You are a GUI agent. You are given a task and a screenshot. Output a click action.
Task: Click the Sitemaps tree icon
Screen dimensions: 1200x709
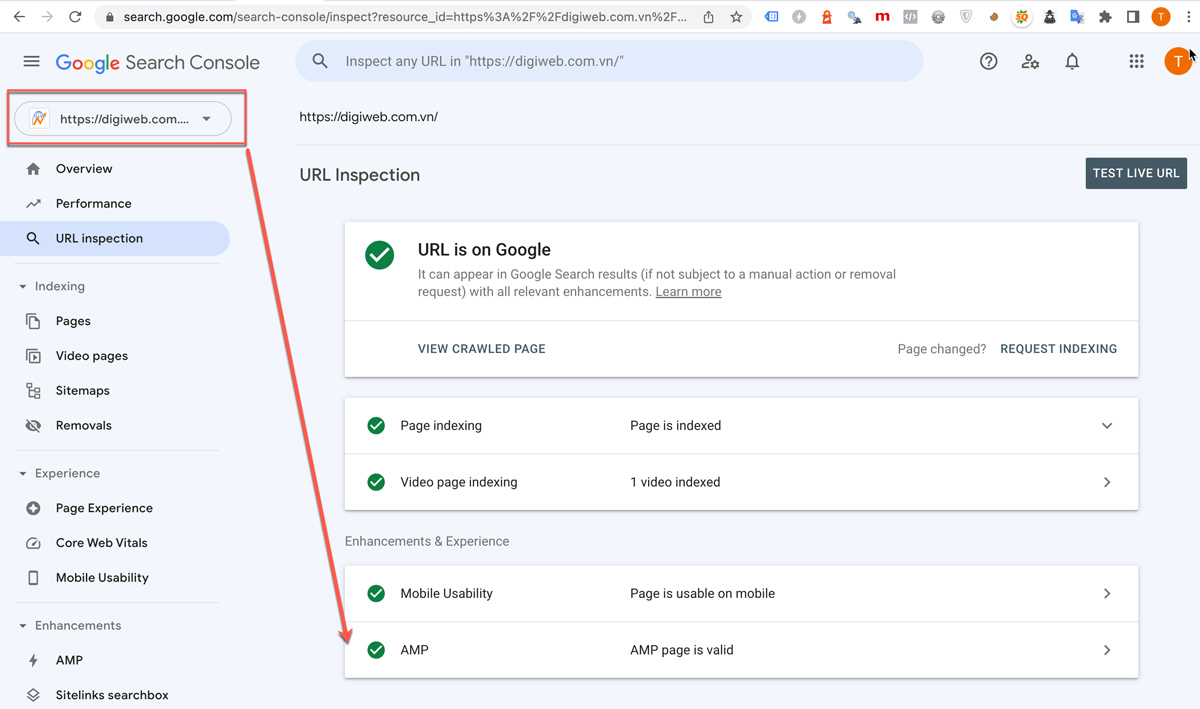[33, 391]
